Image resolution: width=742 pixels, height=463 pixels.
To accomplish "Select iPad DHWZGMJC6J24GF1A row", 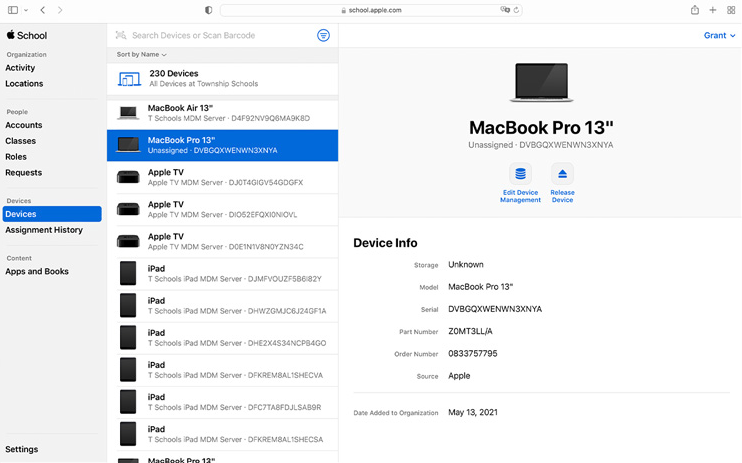I will pyautogui.click(x=222, y=306).
